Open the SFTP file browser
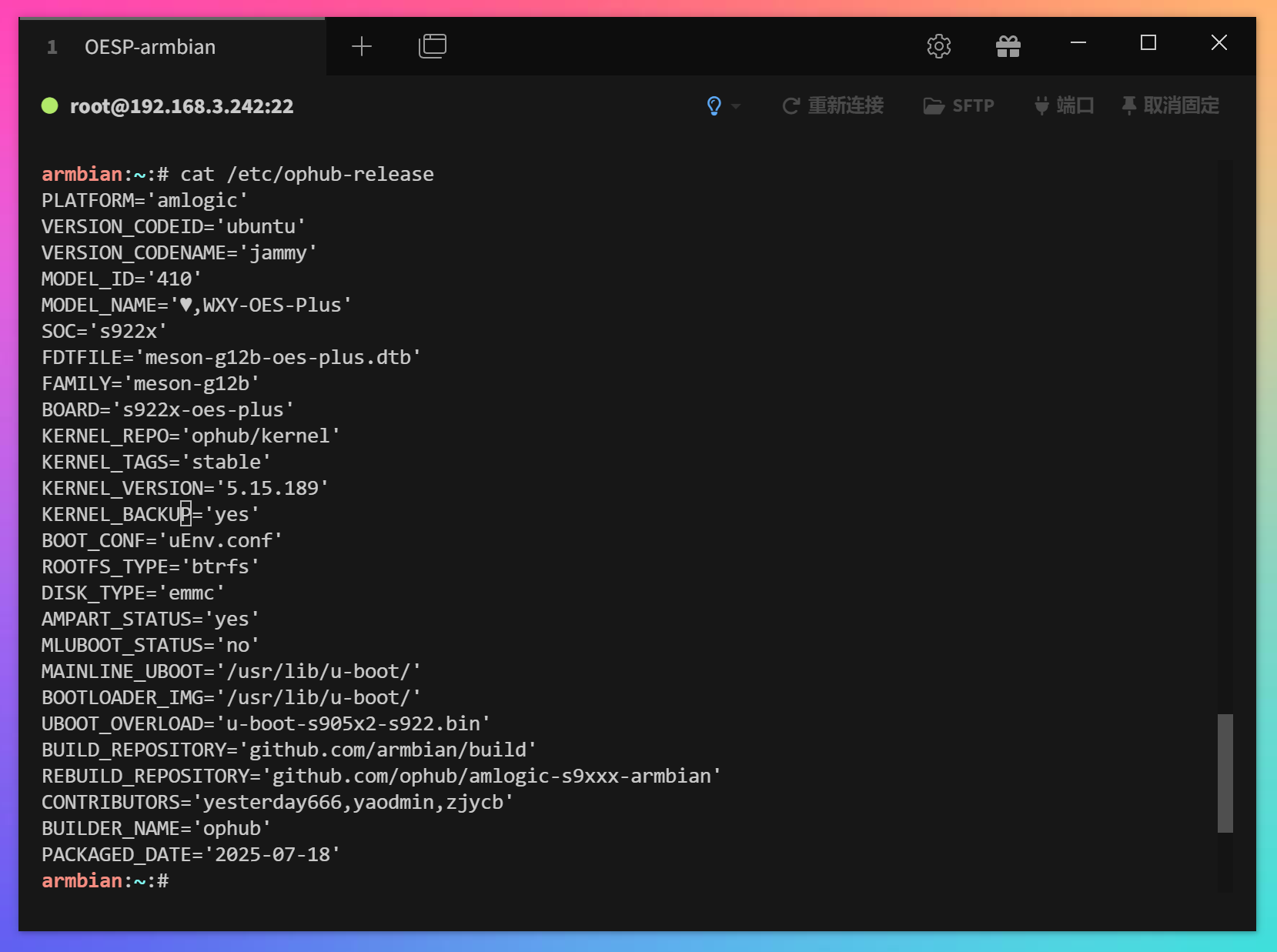 click(959, 105)
